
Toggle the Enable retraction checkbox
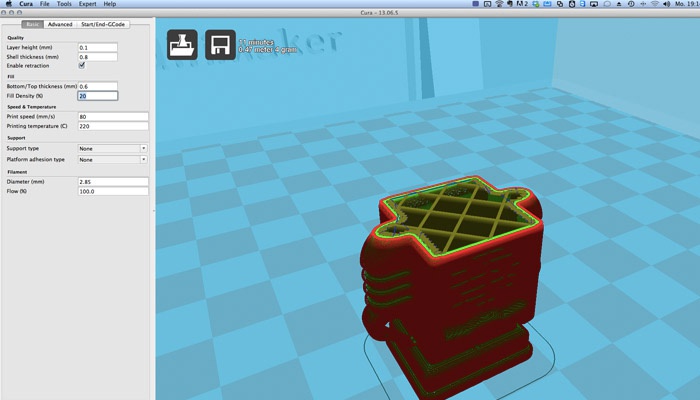click(82, 65)
